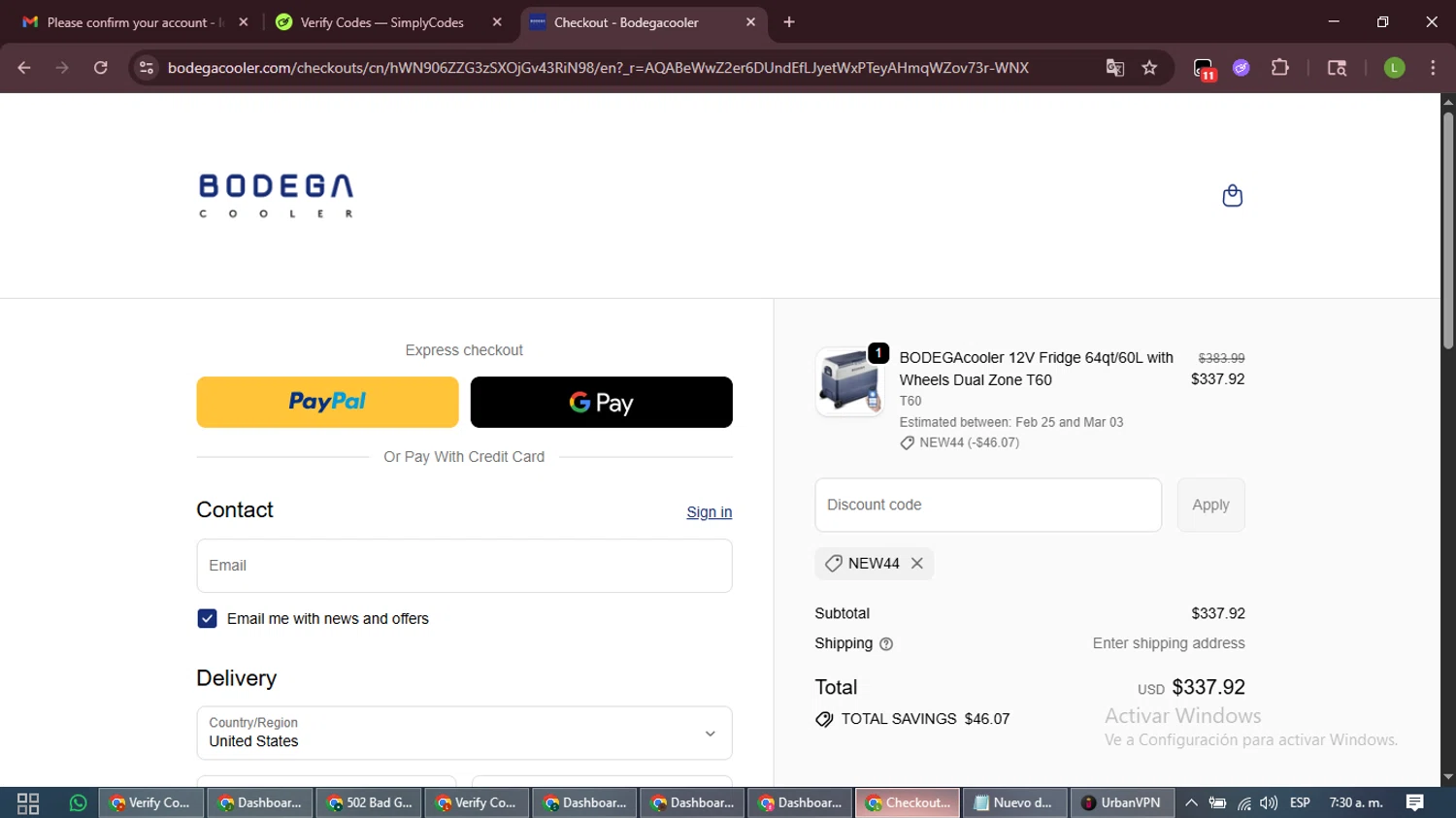This screenshot has height=818, width=1456.
Task: Open the notification center icon
Action: click(x=1414, y=803)
